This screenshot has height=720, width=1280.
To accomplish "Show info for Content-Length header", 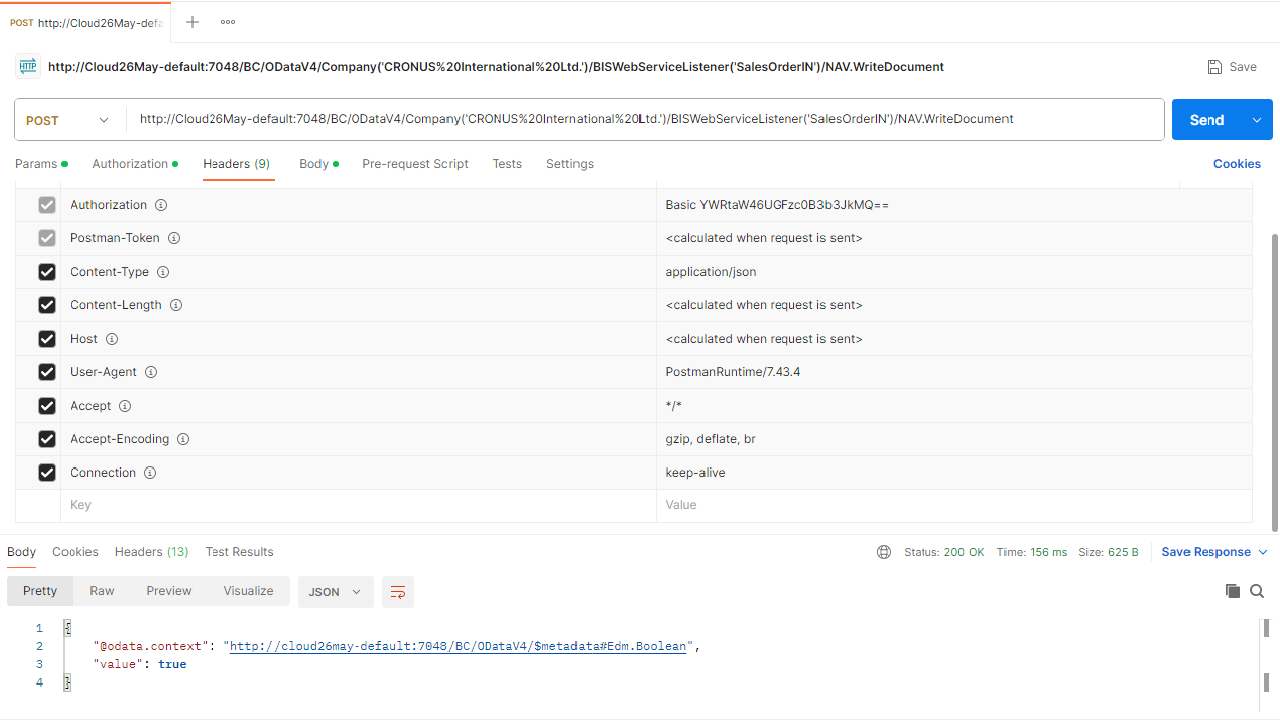I will tap(176, 305).
